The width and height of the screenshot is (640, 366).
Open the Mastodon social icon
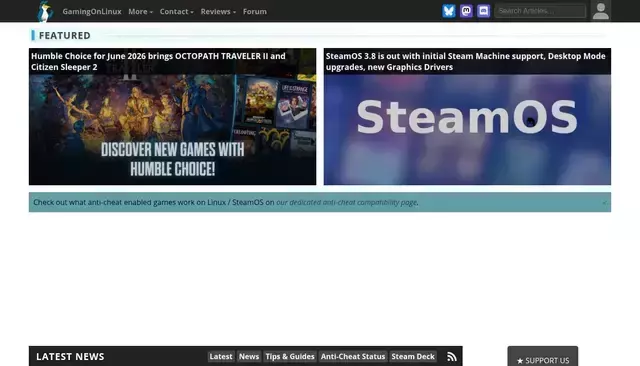click(466, 11)
